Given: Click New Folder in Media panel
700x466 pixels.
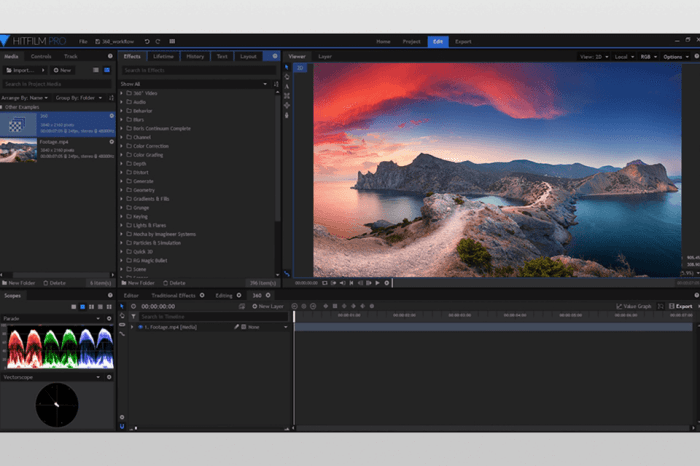Looking at the screenshot, I should [x=18, y=283].
